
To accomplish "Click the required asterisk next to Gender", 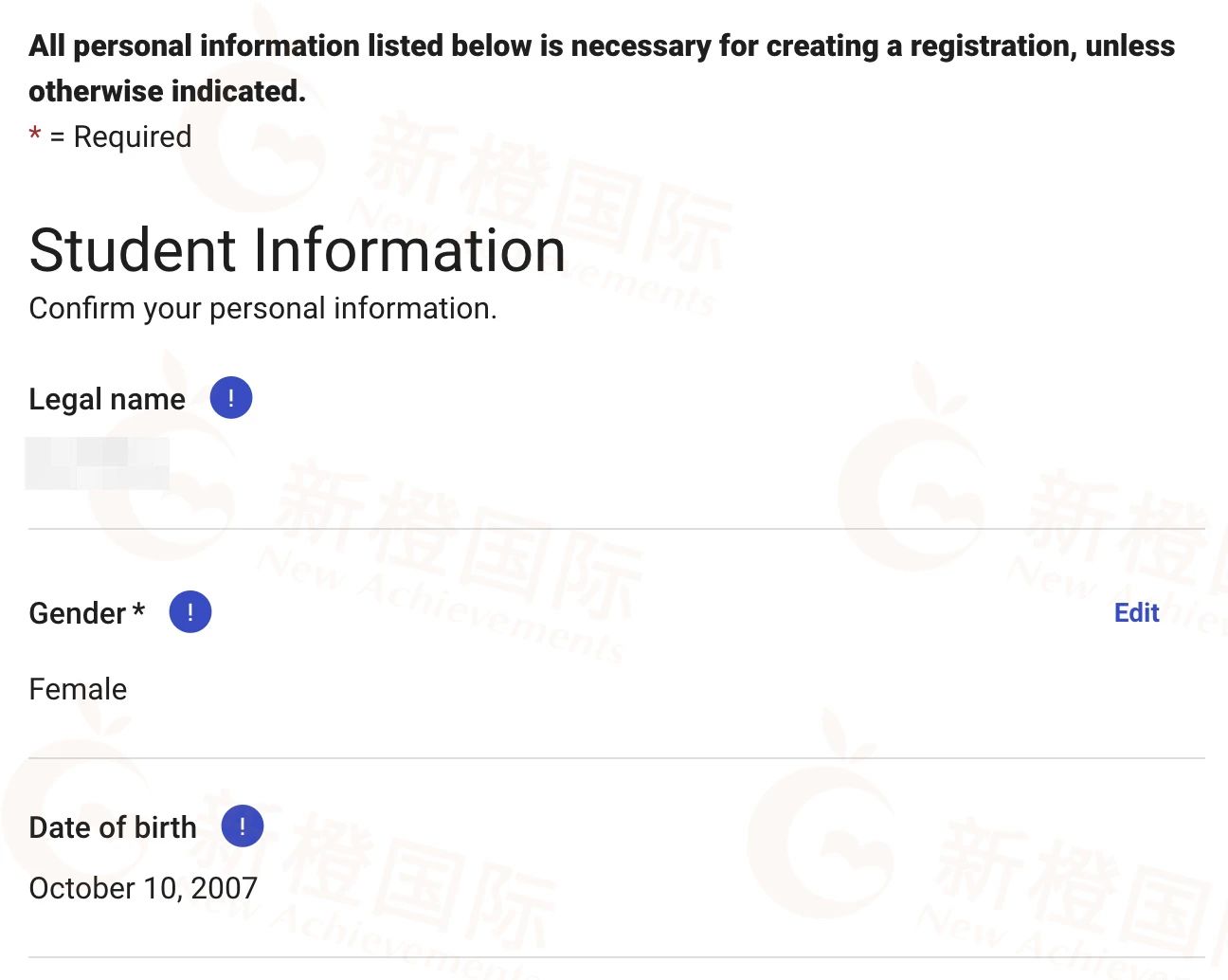I will point(139,610).
